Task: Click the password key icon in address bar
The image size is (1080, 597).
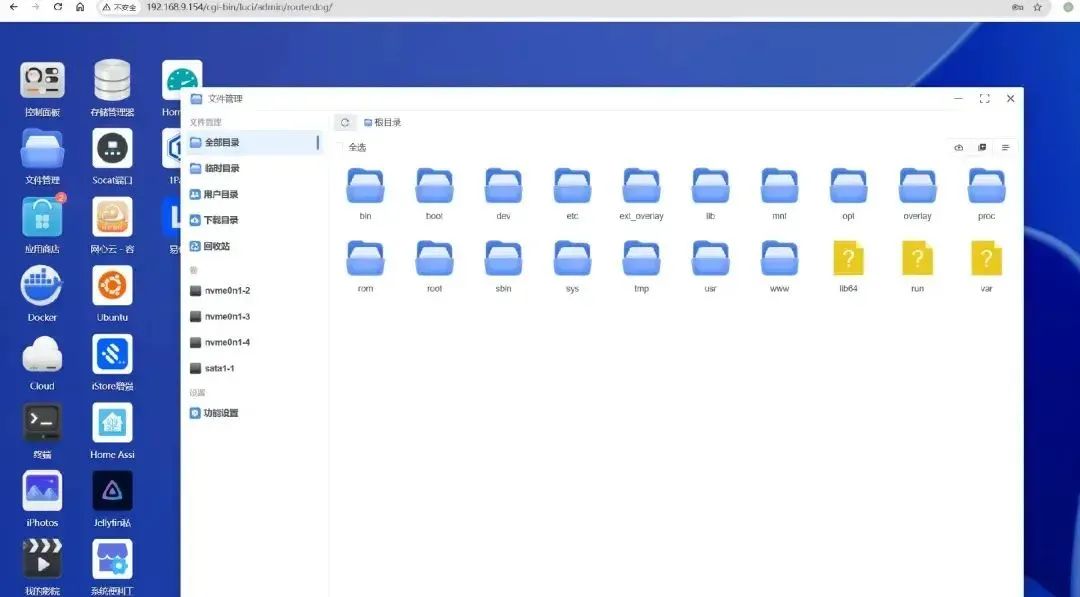Action: click(1017, 8)
